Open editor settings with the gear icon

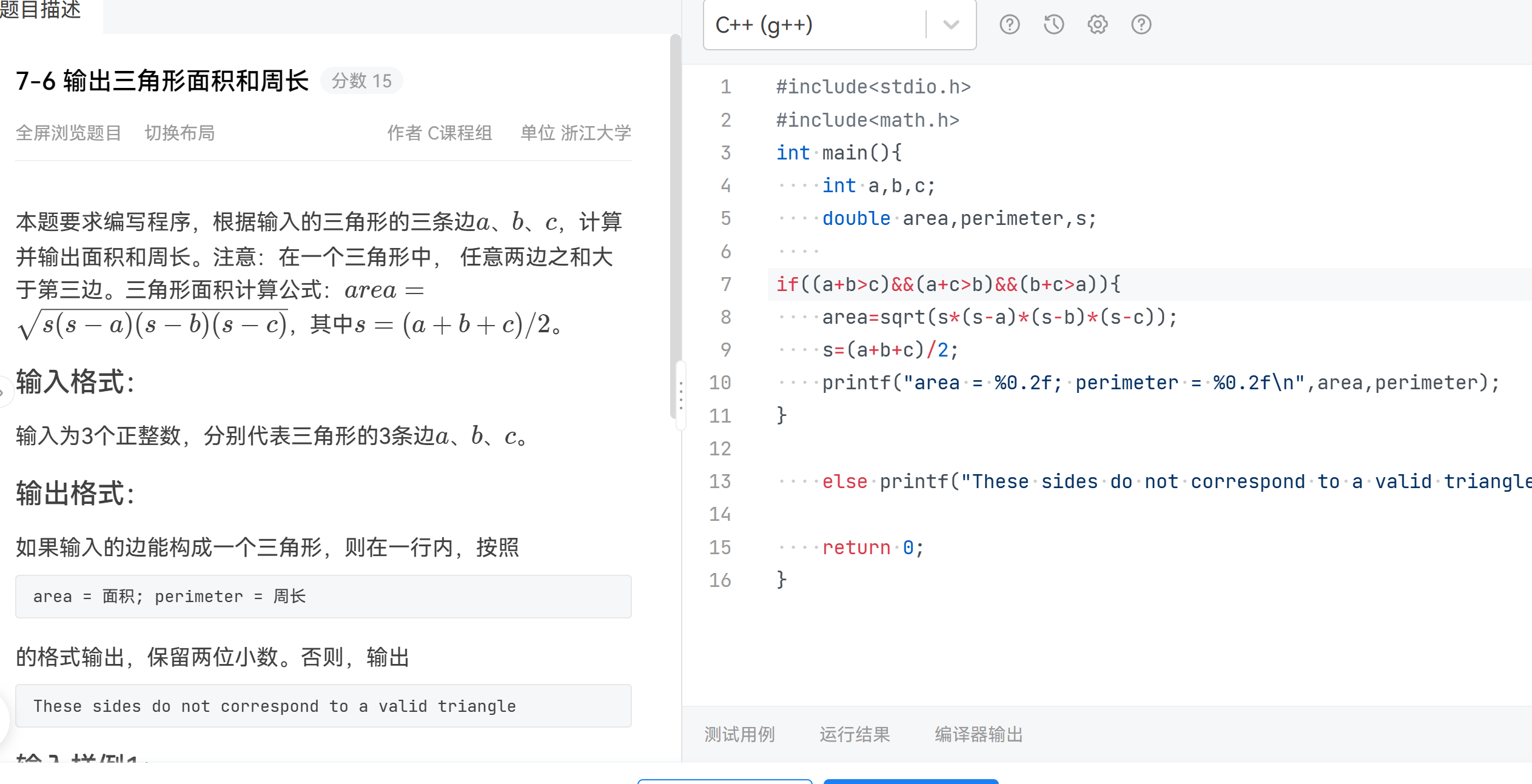tap(1097, 24)
